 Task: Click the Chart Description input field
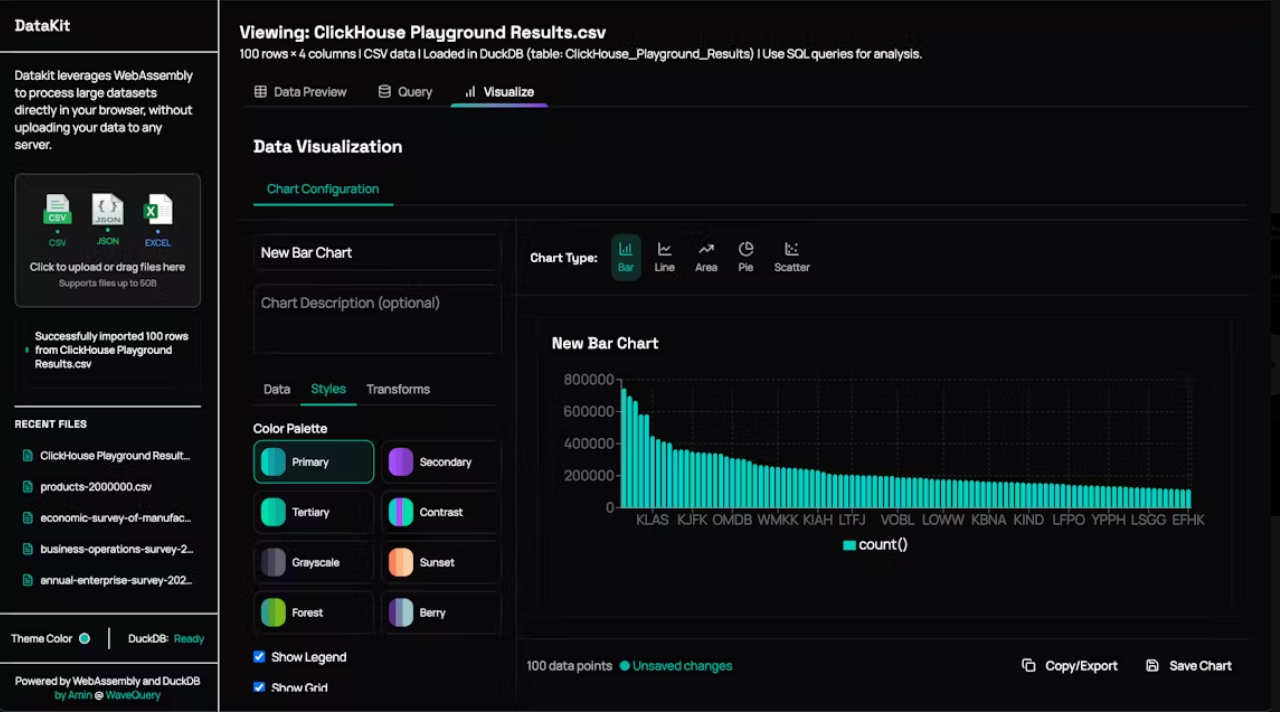376,318
